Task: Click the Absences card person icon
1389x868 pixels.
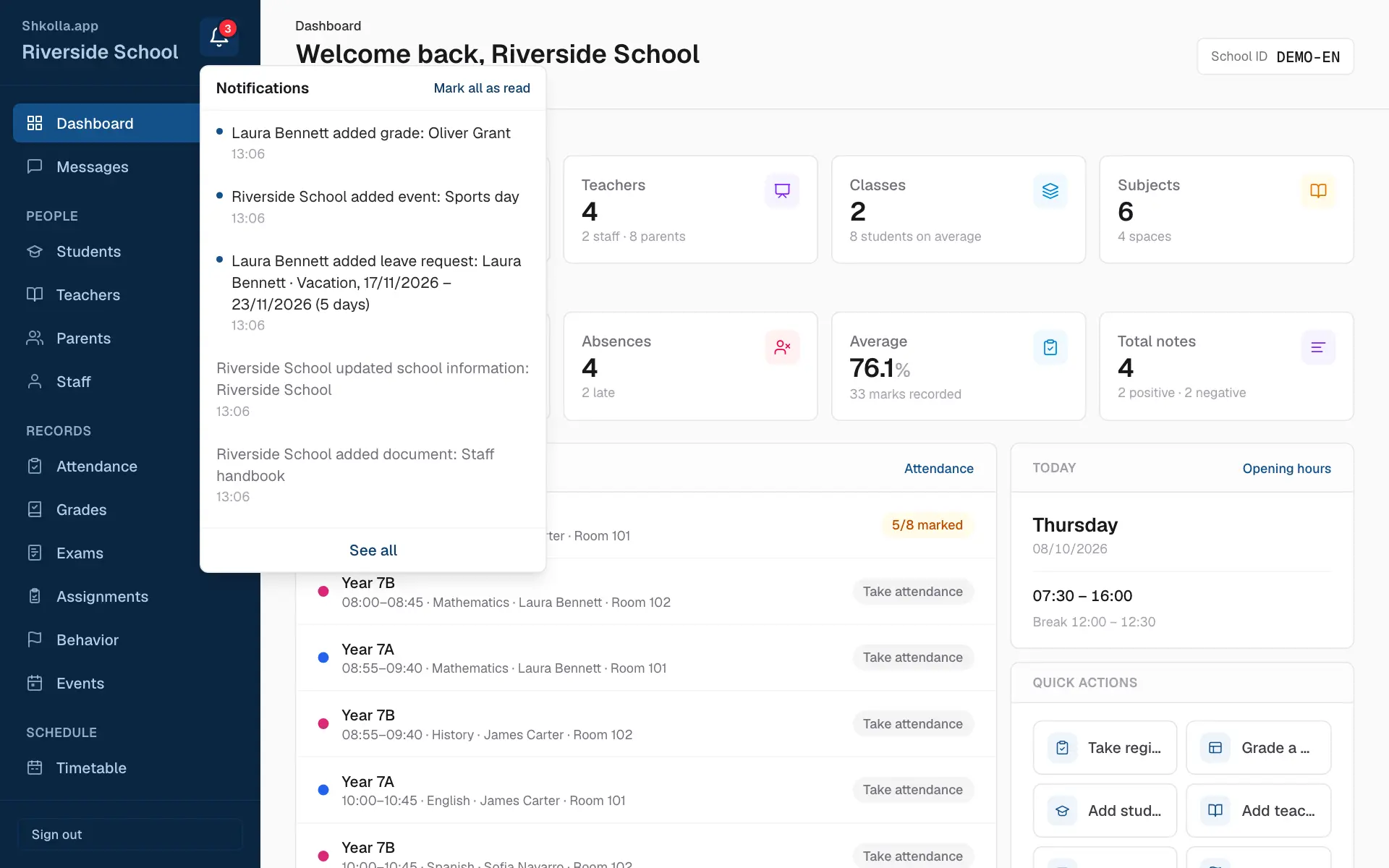Action: coord(782,347)
